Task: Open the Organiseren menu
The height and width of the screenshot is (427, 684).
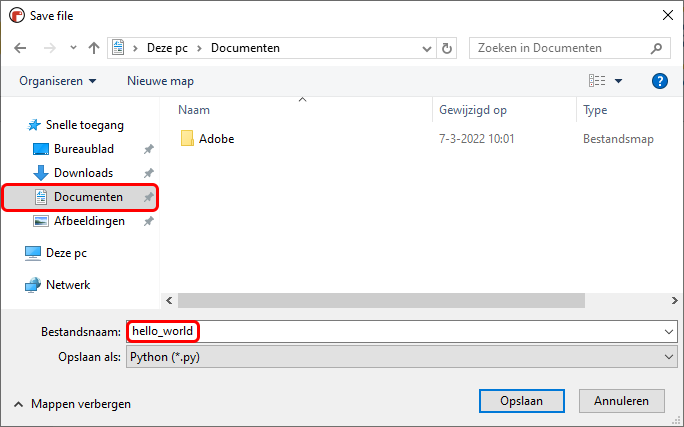Action: click(57, 81)
